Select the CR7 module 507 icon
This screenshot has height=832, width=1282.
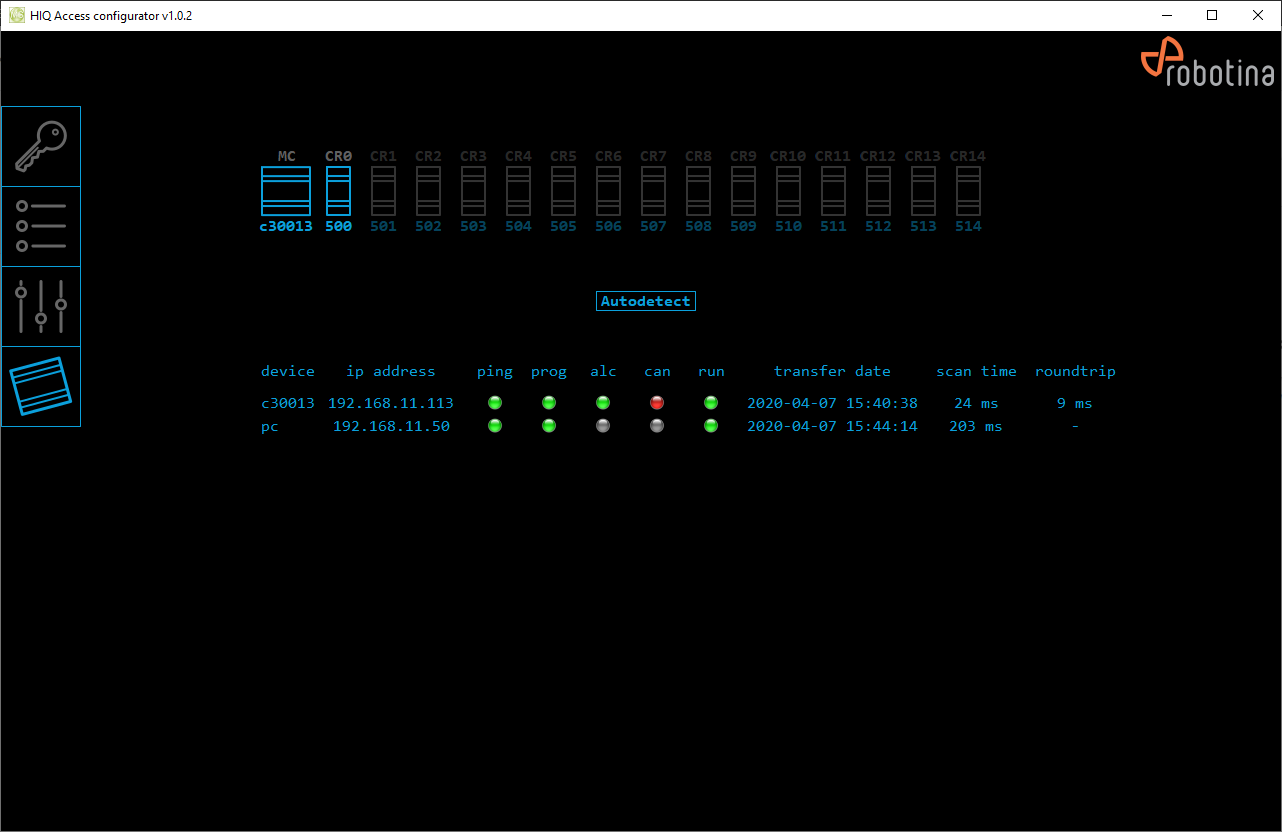653,191
